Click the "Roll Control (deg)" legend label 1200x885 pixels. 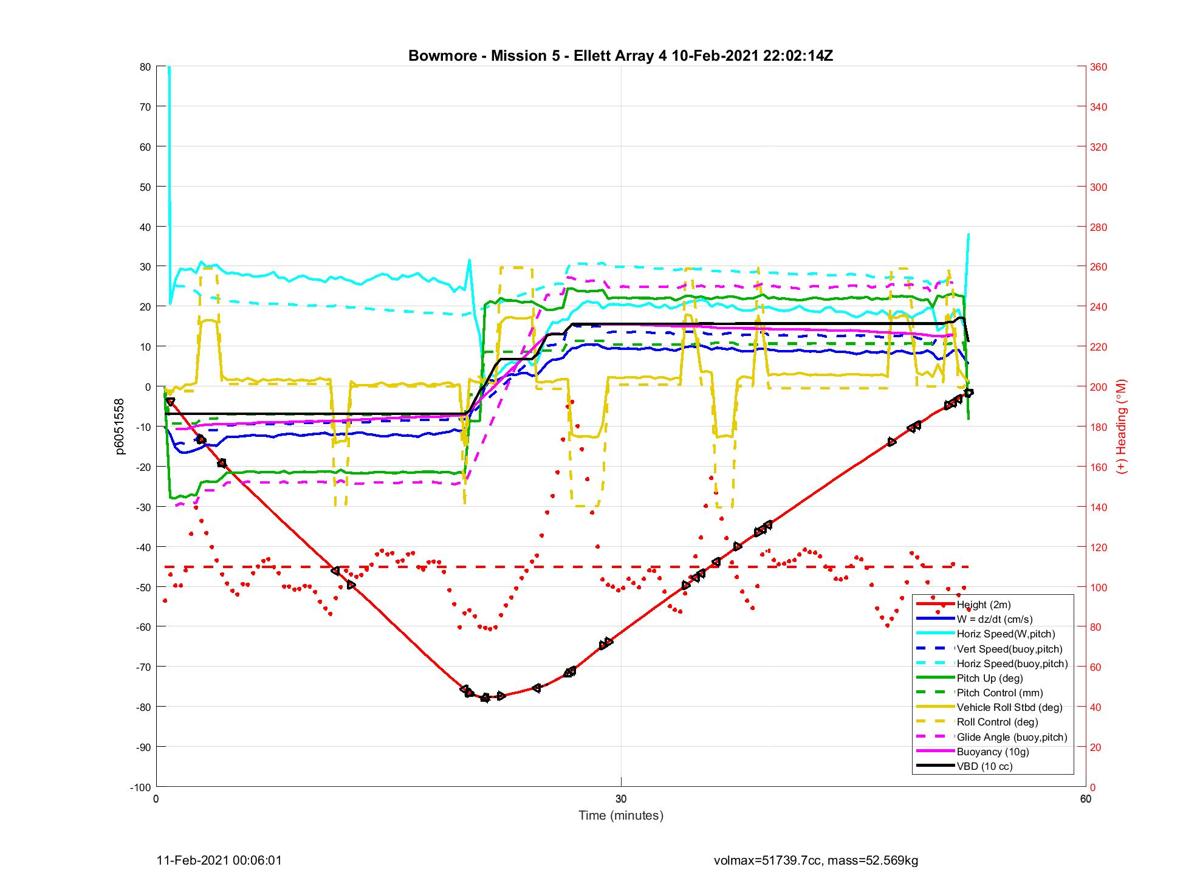point(997,721)
